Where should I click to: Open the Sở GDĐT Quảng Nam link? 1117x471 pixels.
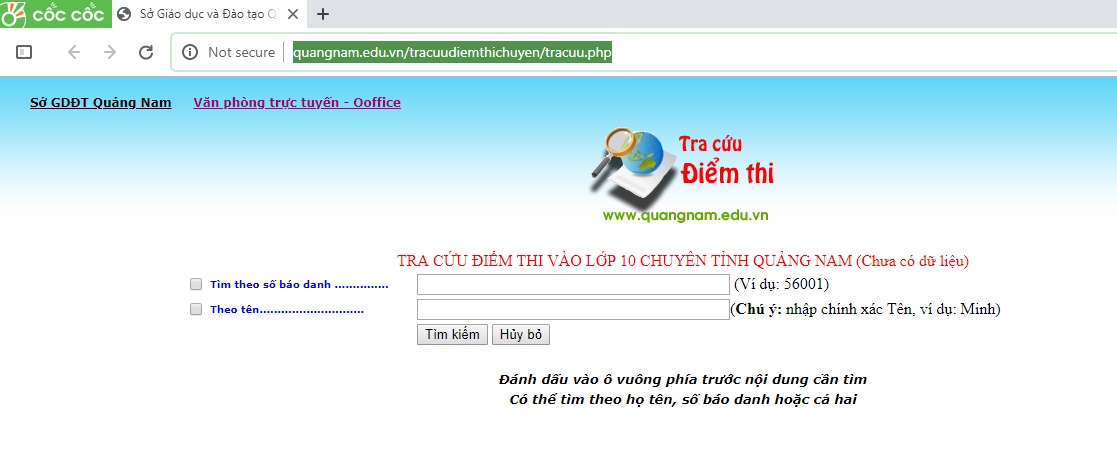(100, 103)
